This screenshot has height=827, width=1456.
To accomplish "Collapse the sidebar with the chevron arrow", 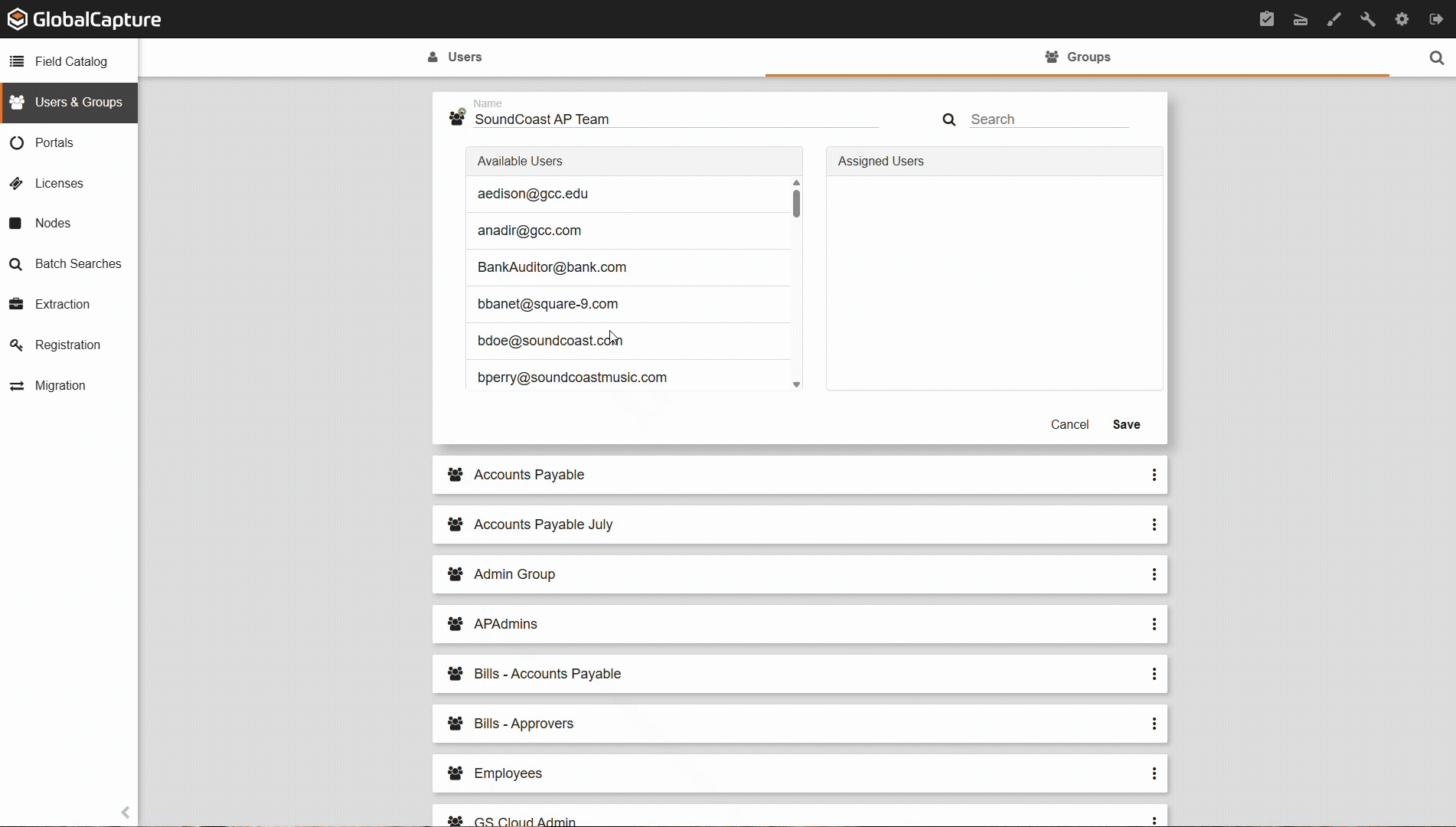I will click(126, 812).
